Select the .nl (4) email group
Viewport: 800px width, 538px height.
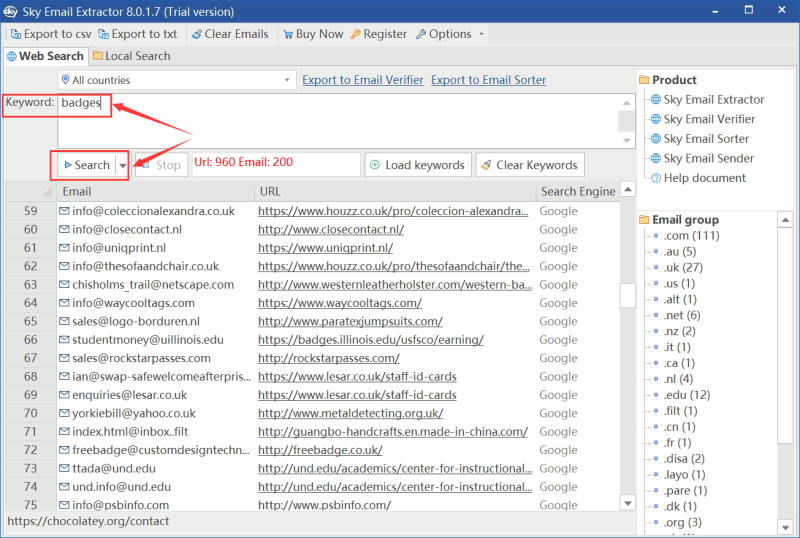click(678, 379)
